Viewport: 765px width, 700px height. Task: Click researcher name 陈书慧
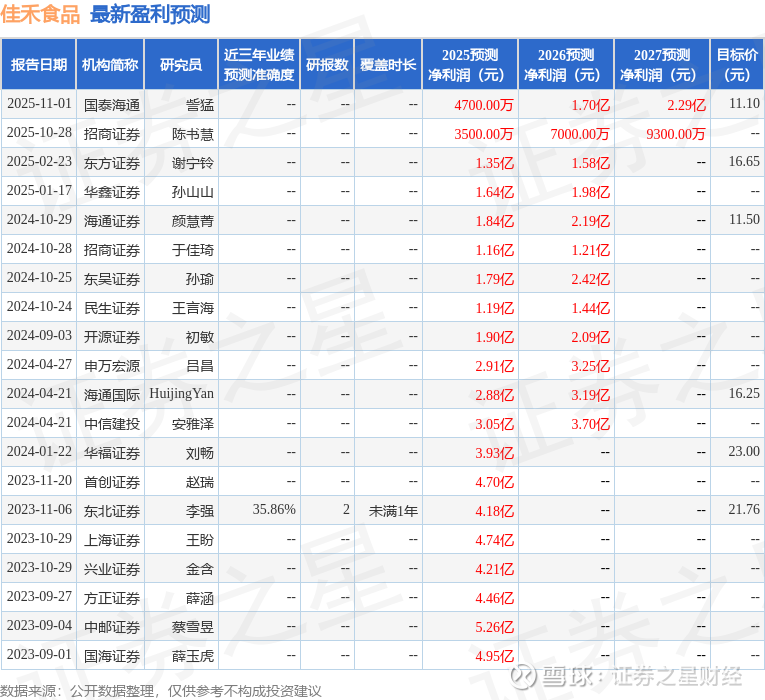pyautogui.click(x=193, y=134)
